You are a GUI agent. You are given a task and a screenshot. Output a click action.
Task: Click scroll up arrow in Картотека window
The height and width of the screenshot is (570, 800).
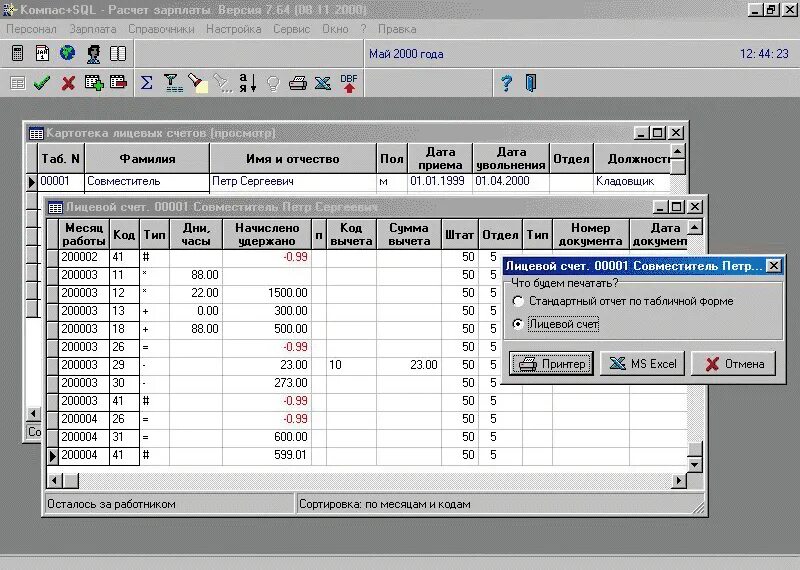[678, 151]
